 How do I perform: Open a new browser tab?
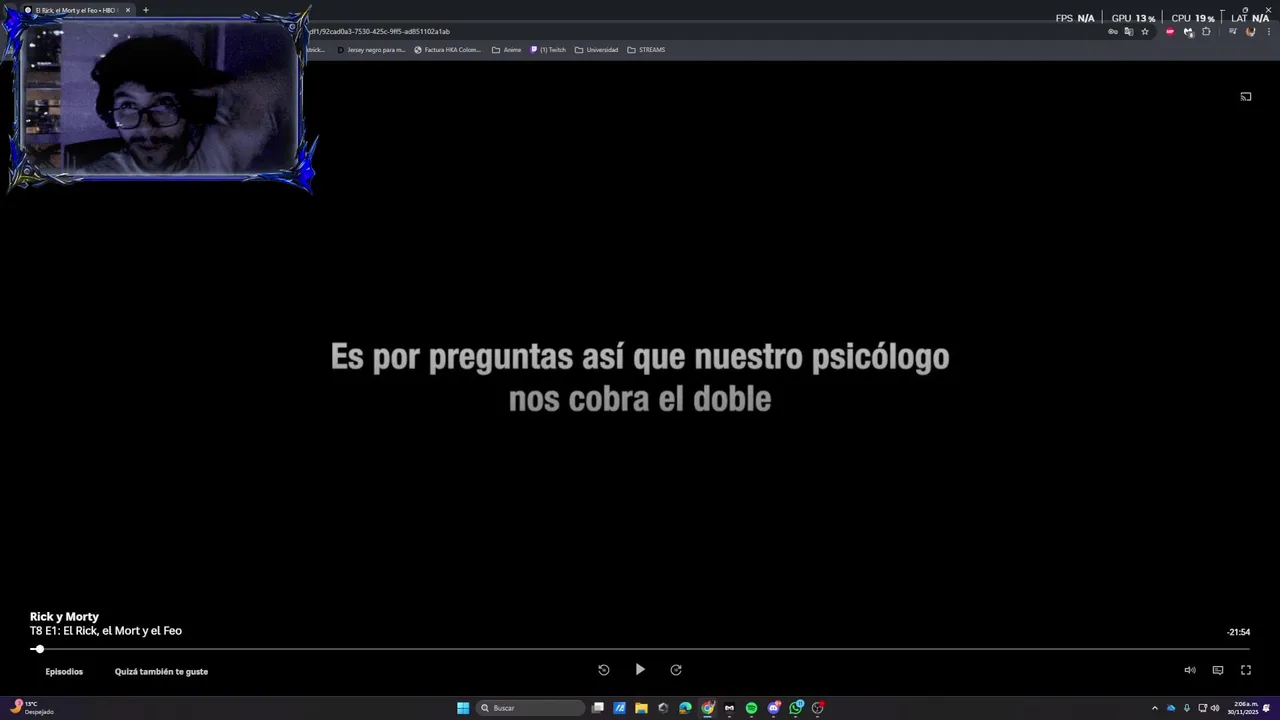tap(146, 10)
